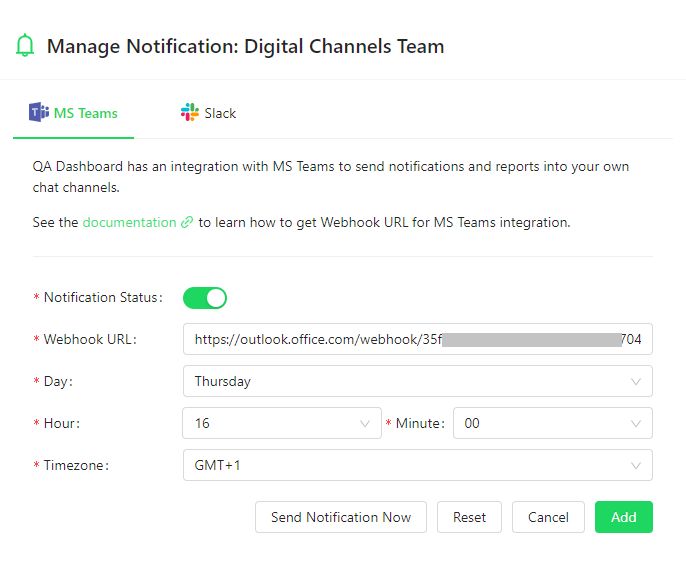Click the Manage Notification: Digital Channels Team title
This screenshot has height=578, width=686.
click(245, 46)
